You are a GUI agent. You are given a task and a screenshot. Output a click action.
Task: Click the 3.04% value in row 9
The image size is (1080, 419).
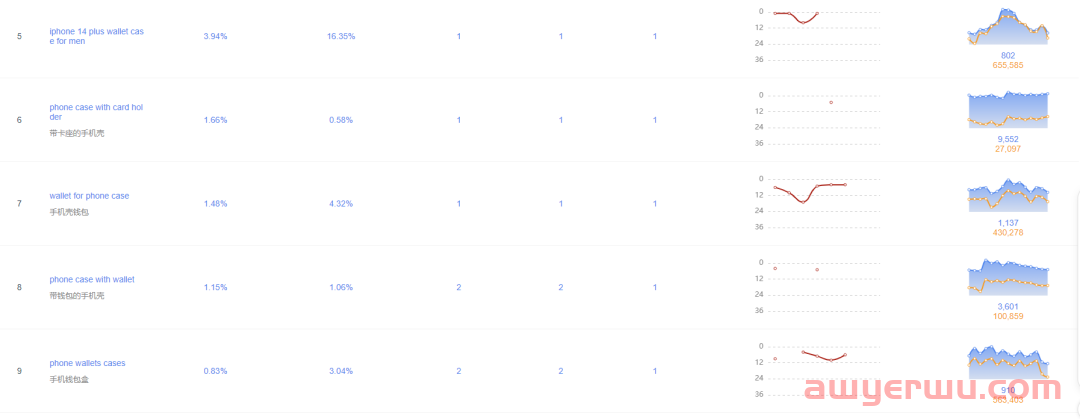pos(341,371)
